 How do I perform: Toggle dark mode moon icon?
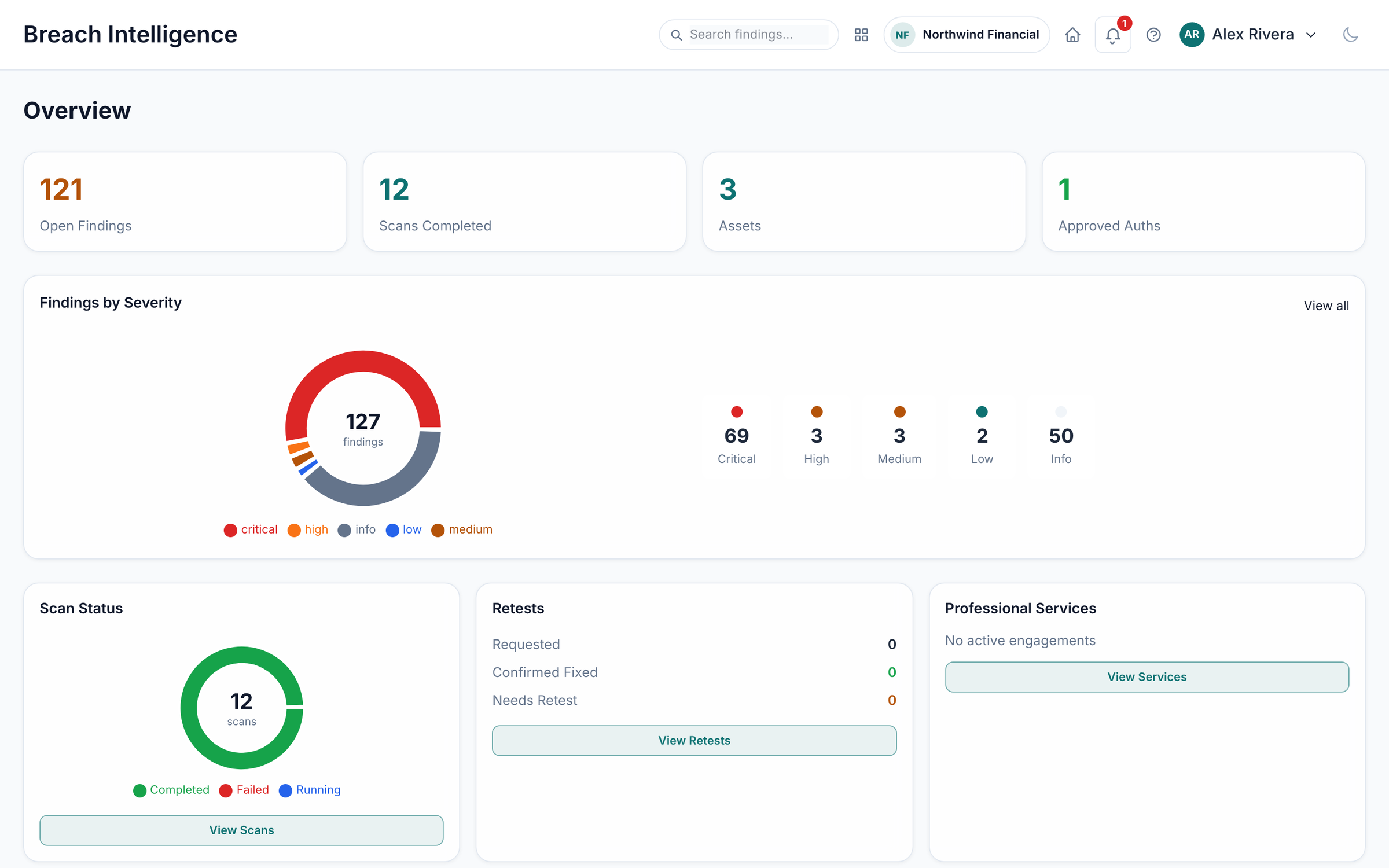(1351, 35)
